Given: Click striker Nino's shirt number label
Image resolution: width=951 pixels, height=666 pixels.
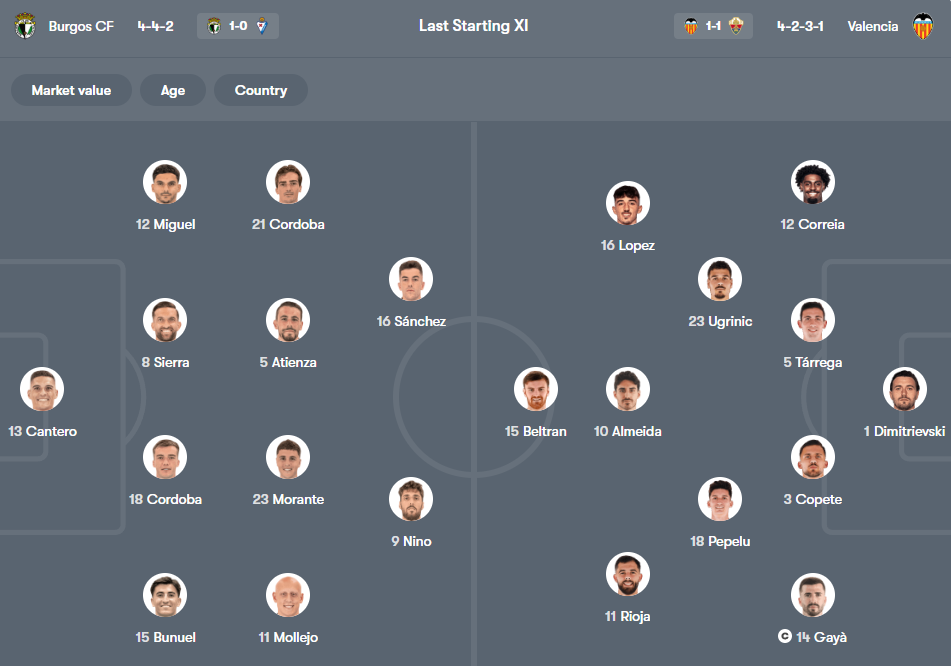Looking at the screenshot, I should pyautogui.click(x=410, y=541).
